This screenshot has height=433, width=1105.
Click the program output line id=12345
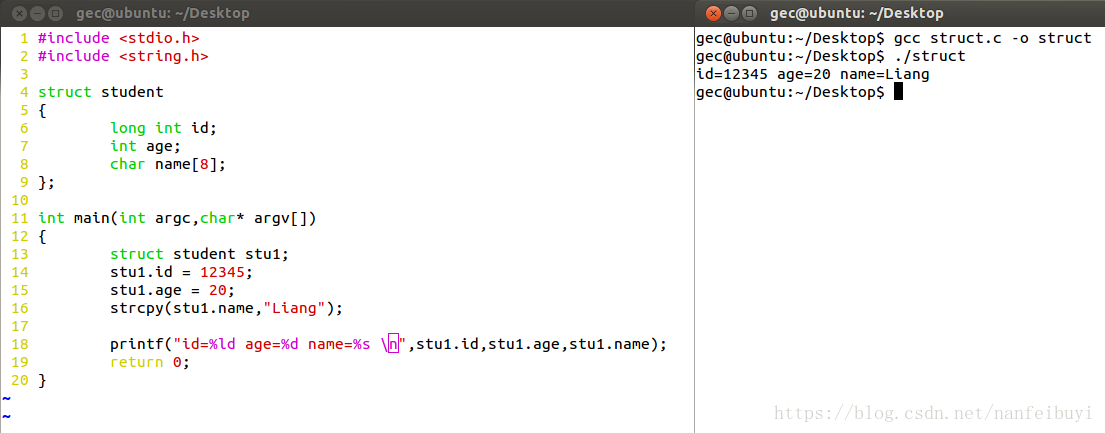pyautogui.click(x=813, y=74)
